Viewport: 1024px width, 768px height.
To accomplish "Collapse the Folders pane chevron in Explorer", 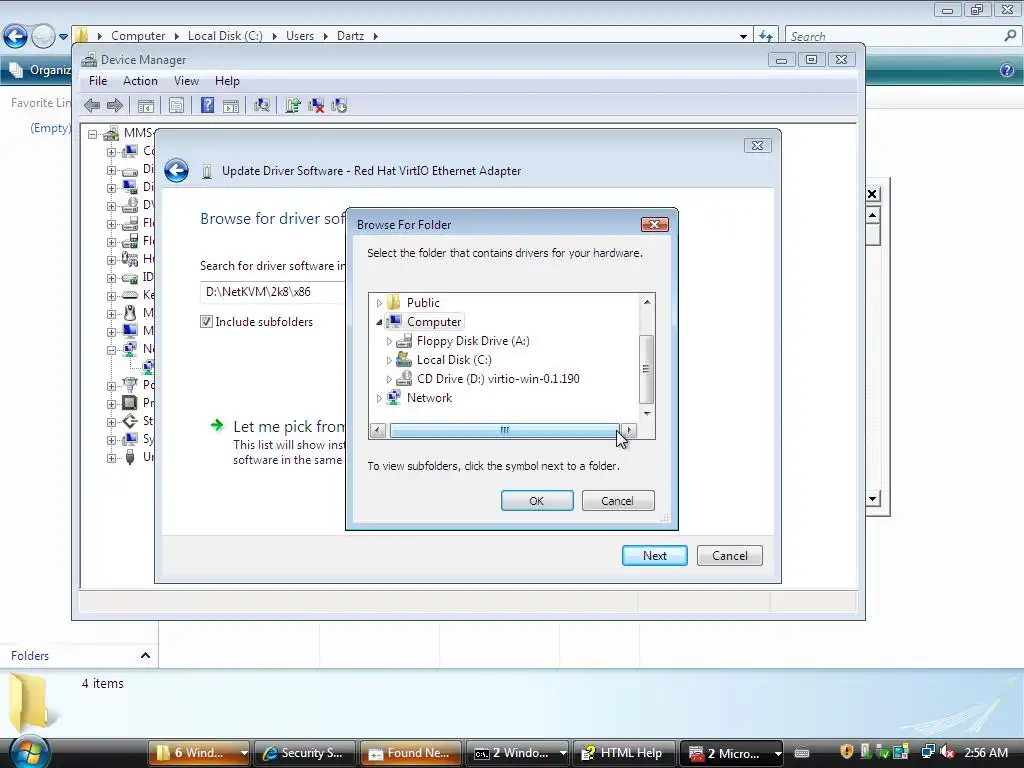I will click(146, 655).
